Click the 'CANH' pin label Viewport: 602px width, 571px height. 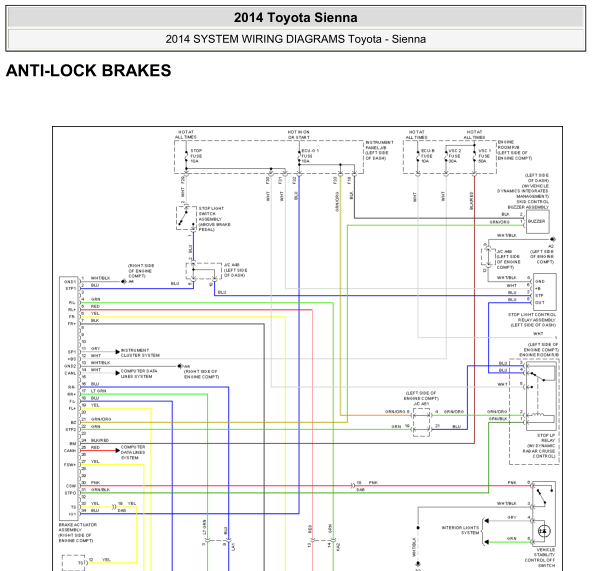click(70, 451)
